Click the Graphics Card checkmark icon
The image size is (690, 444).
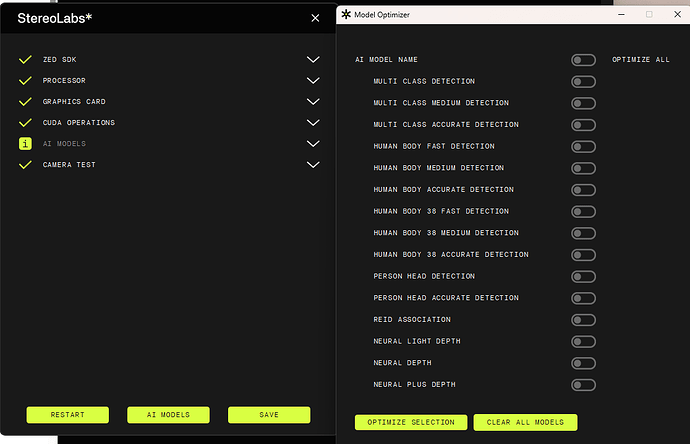(25, 102)
